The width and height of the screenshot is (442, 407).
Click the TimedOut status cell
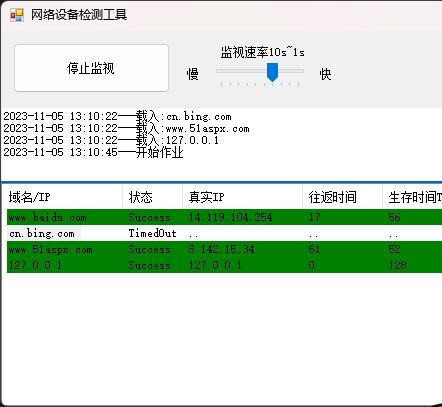click(152, 233)
